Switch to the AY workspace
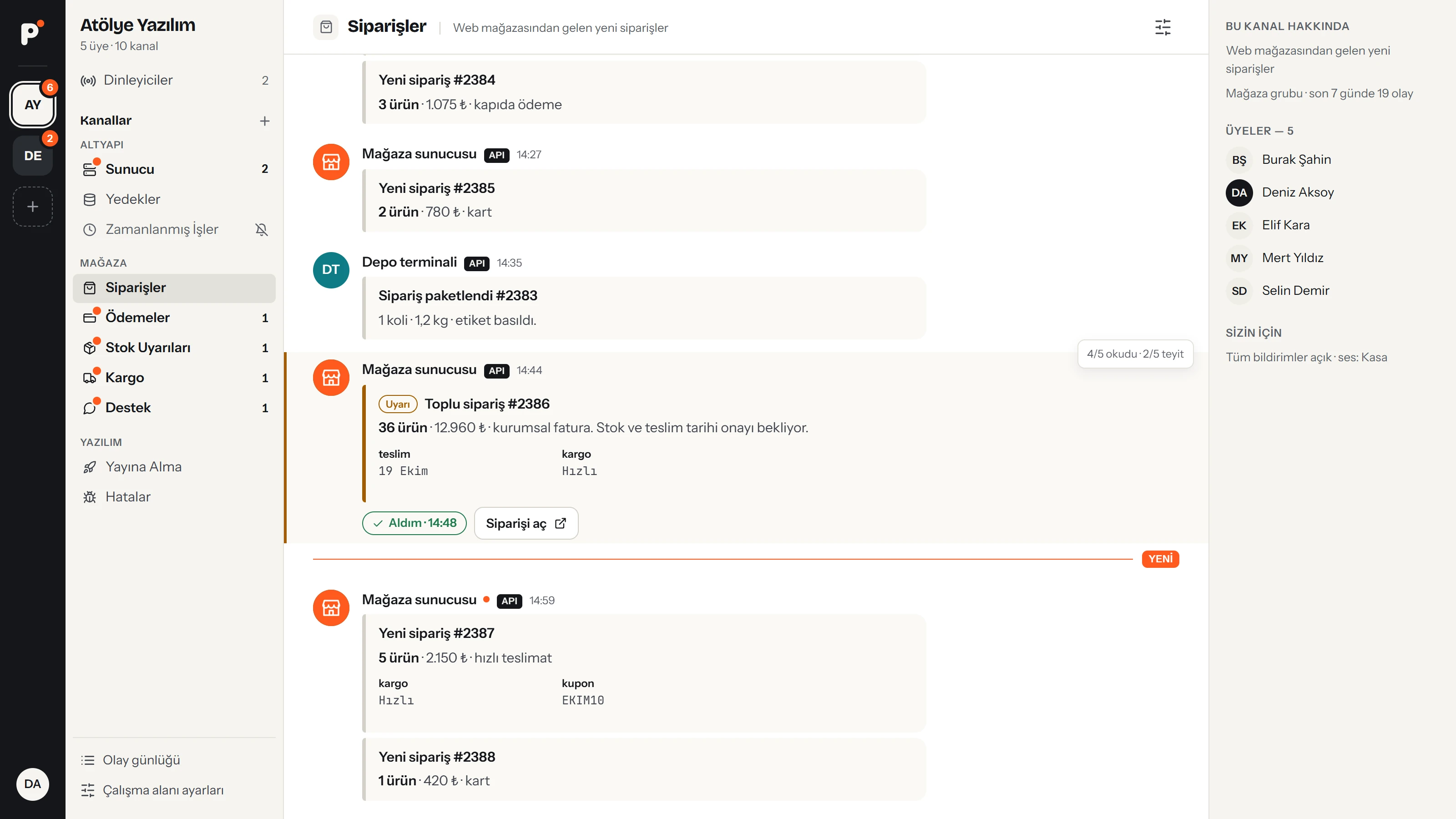The height and width of the screenshot is (819, 1456). (33, 105)
